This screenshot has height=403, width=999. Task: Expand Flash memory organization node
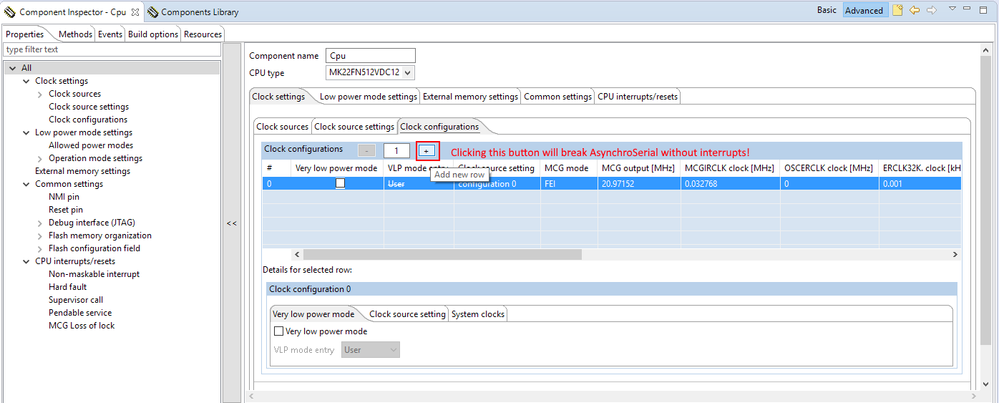pyautogui.click(x=40, y=236)
